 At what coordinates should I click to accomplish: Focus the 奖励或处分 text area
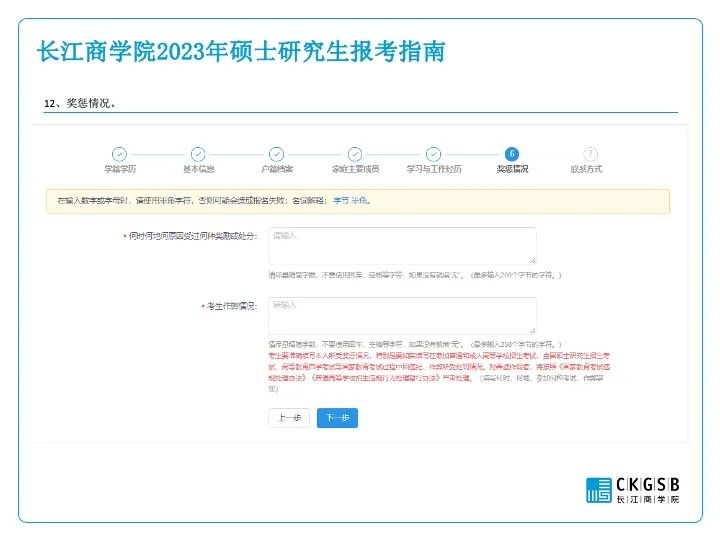pyautogui.click(x=402, y=246)
